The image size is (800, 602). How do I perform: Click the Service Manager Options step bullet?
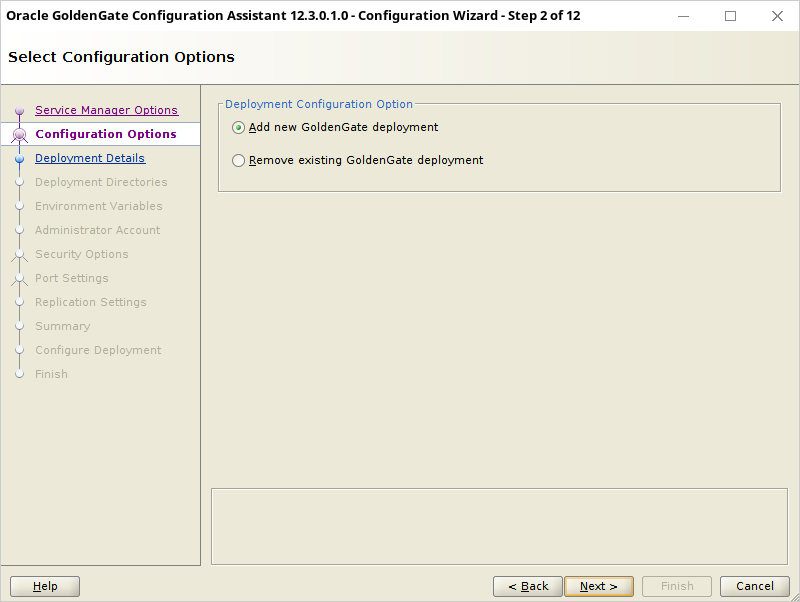(x=19, y=111)
